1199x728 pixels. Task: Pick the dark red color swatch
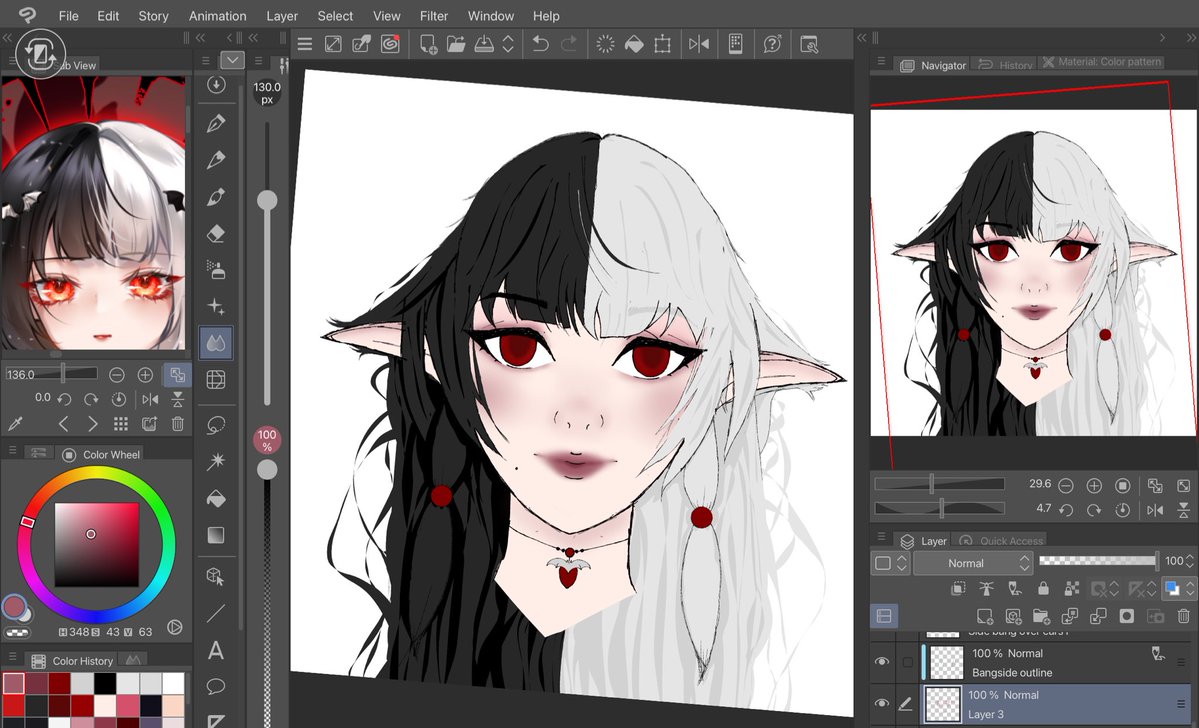(x=59, y=682)
